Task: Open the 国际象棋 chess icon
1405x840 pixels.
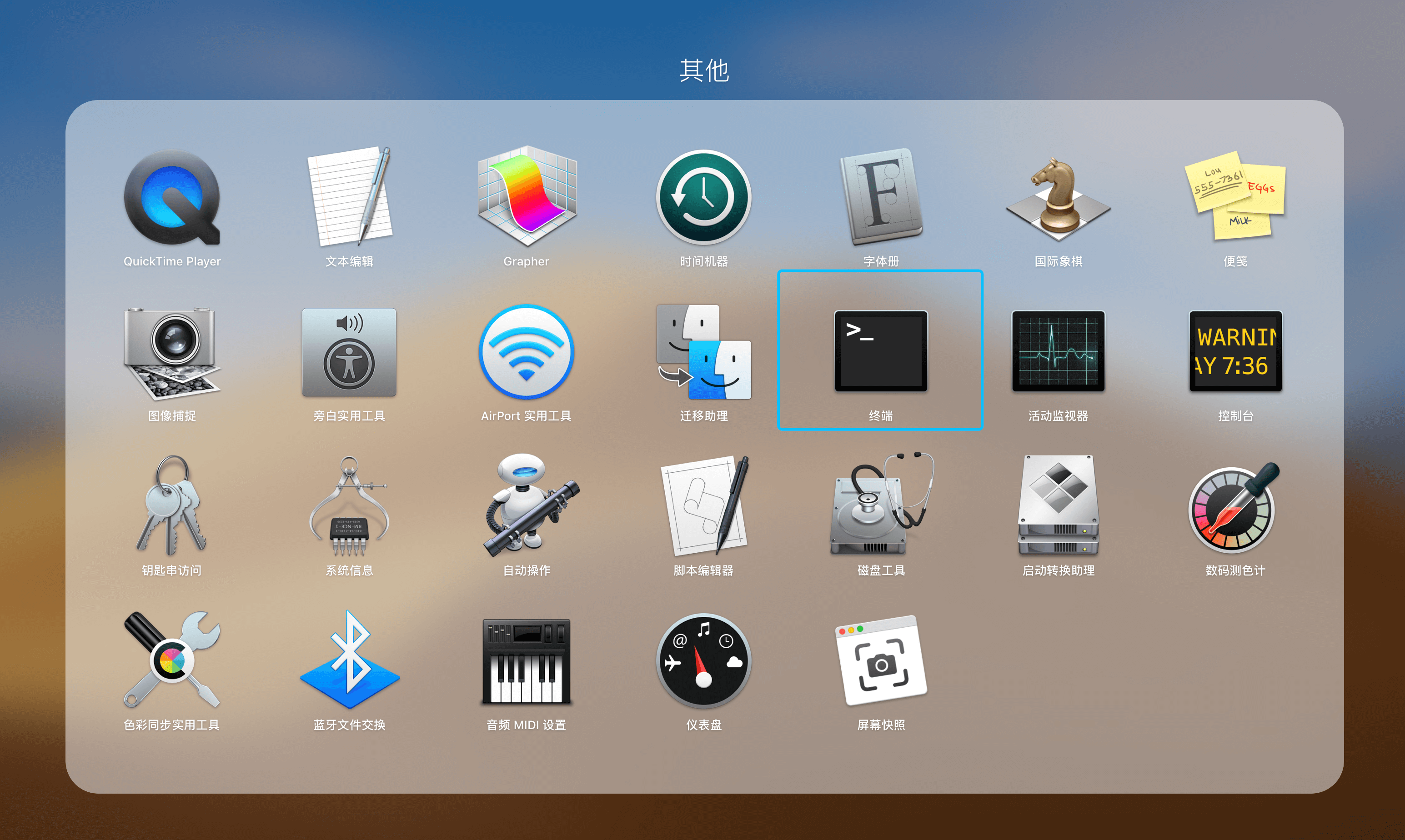Action: coord(1058,199)
